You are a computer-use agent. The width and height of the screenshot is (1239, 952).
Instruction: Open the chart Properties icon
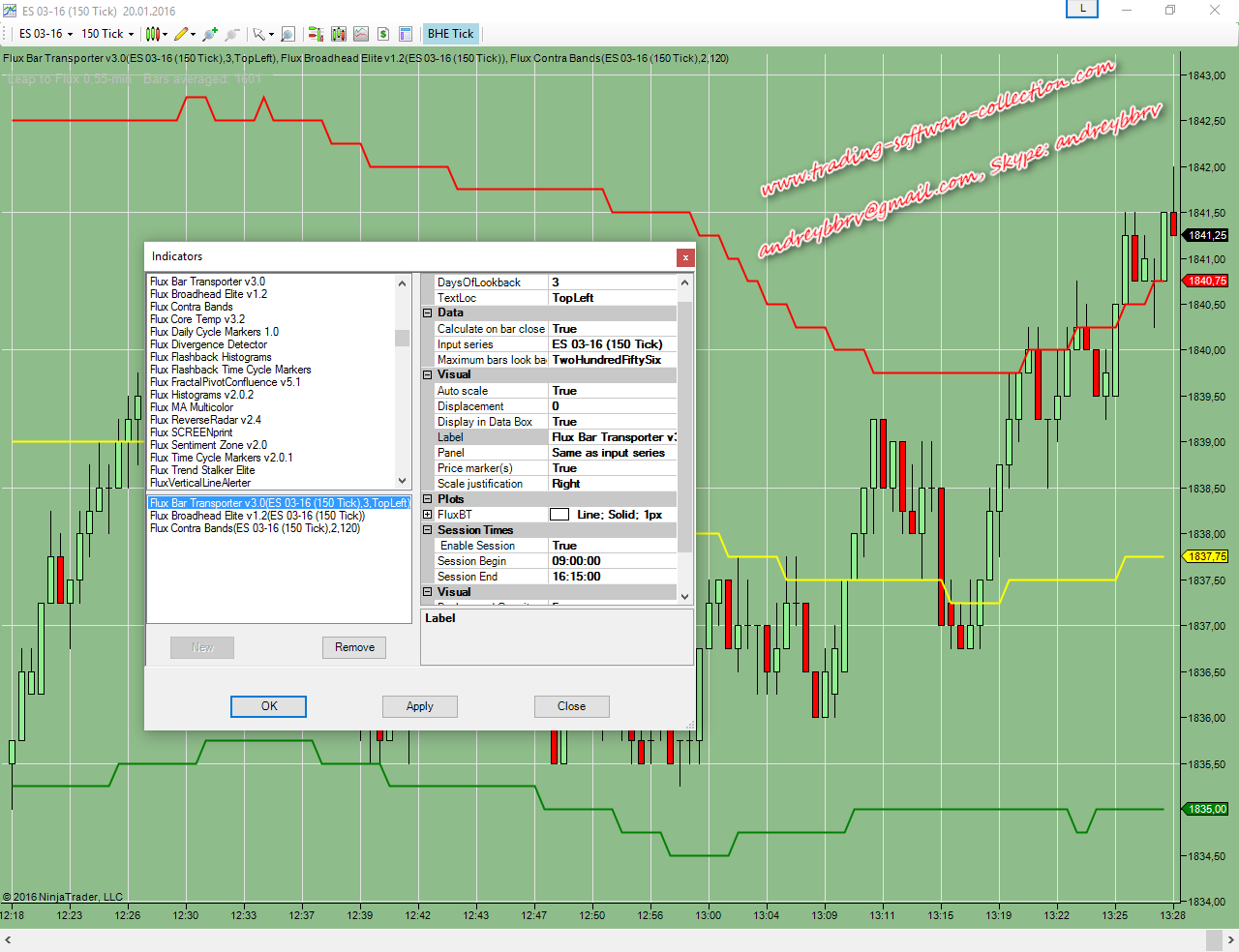(x=406, y=34)
